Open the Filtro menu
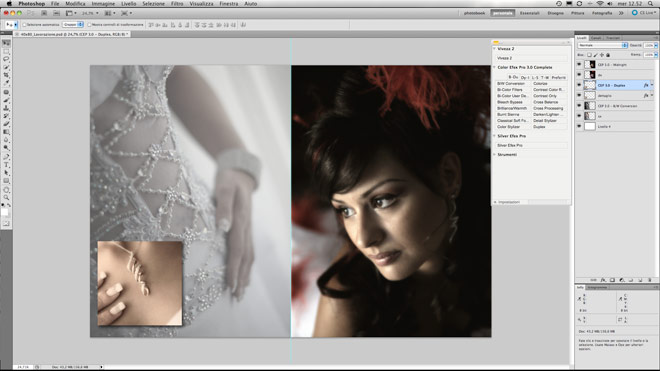 [177, 3]
